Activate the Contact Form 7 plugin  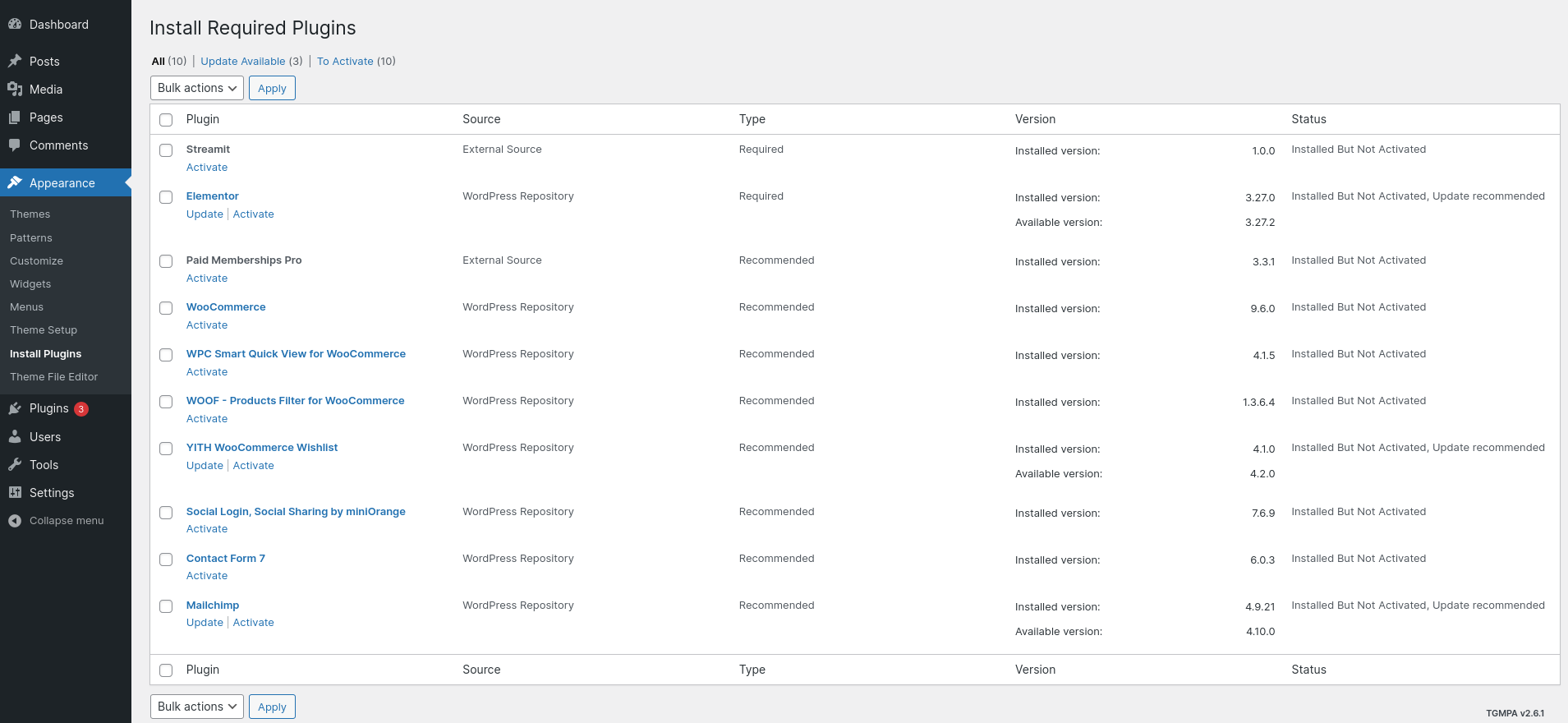click(207, 576)
